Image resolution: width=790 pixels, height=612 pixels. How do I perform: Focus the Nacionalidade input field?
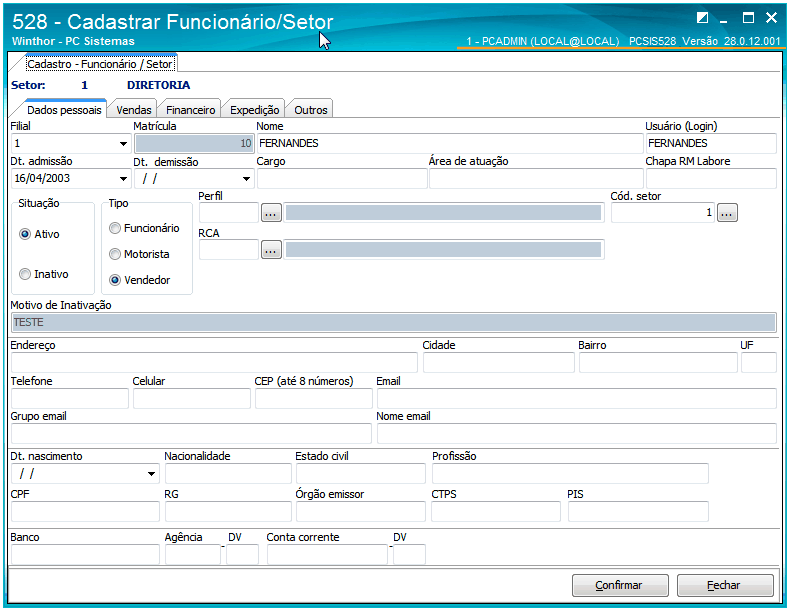228,474
